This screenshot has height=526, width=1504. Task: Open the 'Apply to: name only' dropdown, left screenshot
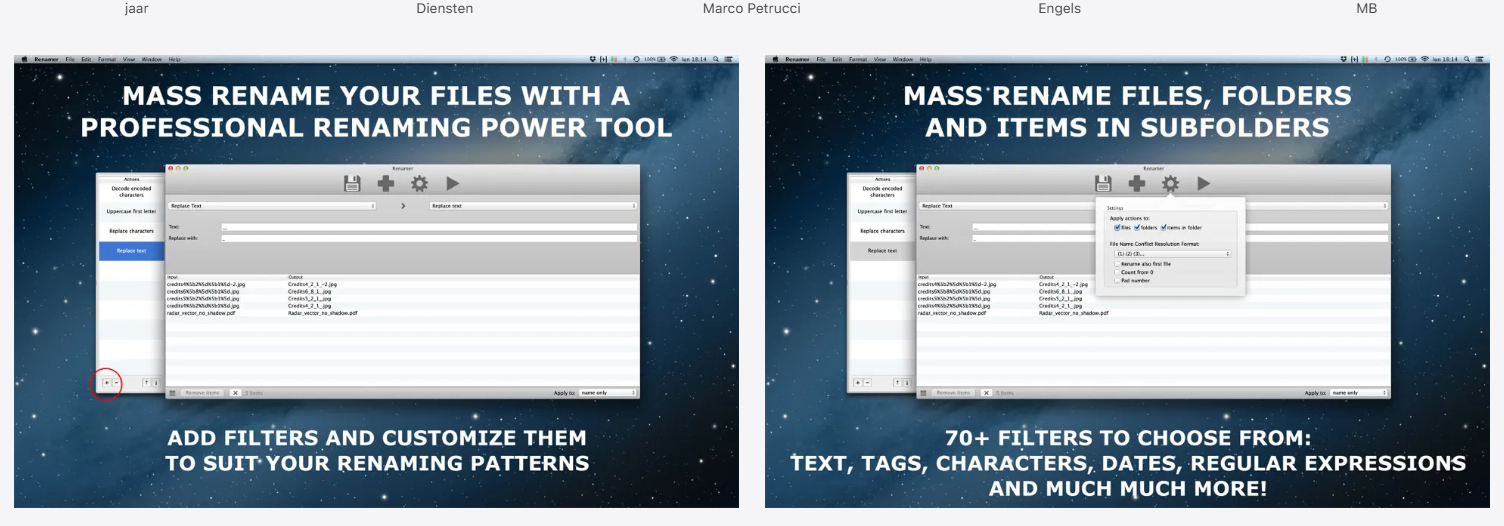(607, 393)
